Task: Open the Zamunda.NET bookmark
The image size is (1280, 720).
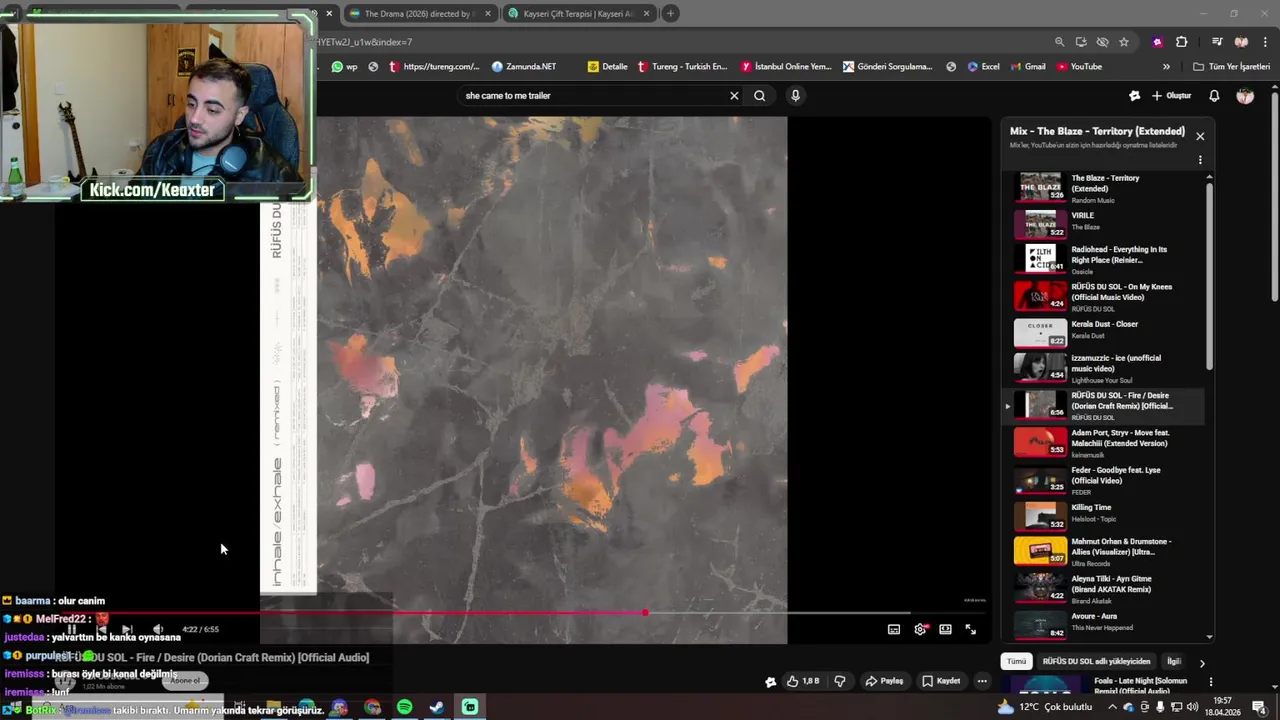Action: (524, 67)
